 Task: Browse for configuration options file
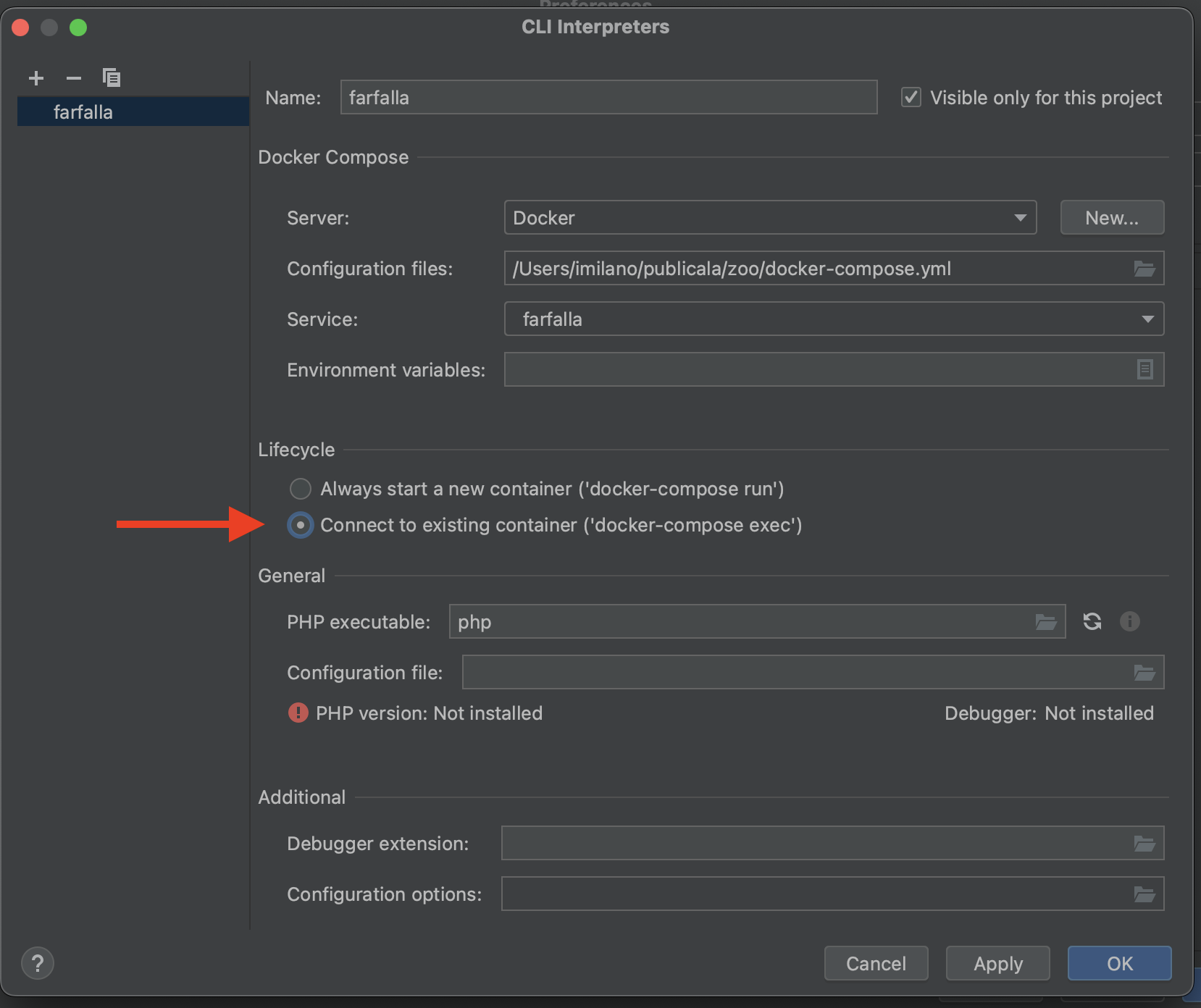point(1144,894)
